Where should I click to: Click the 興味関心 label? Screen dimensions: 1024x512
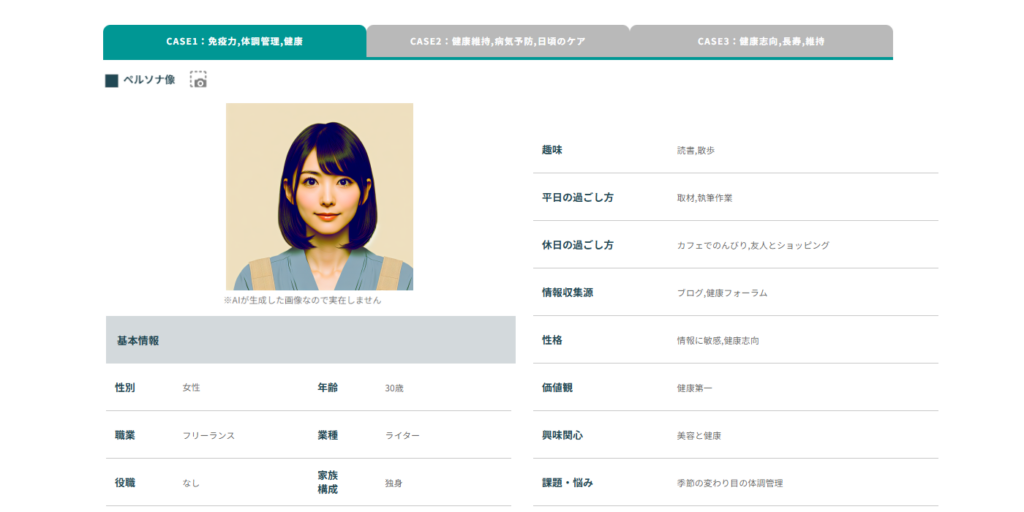click(x=562, y=435)
